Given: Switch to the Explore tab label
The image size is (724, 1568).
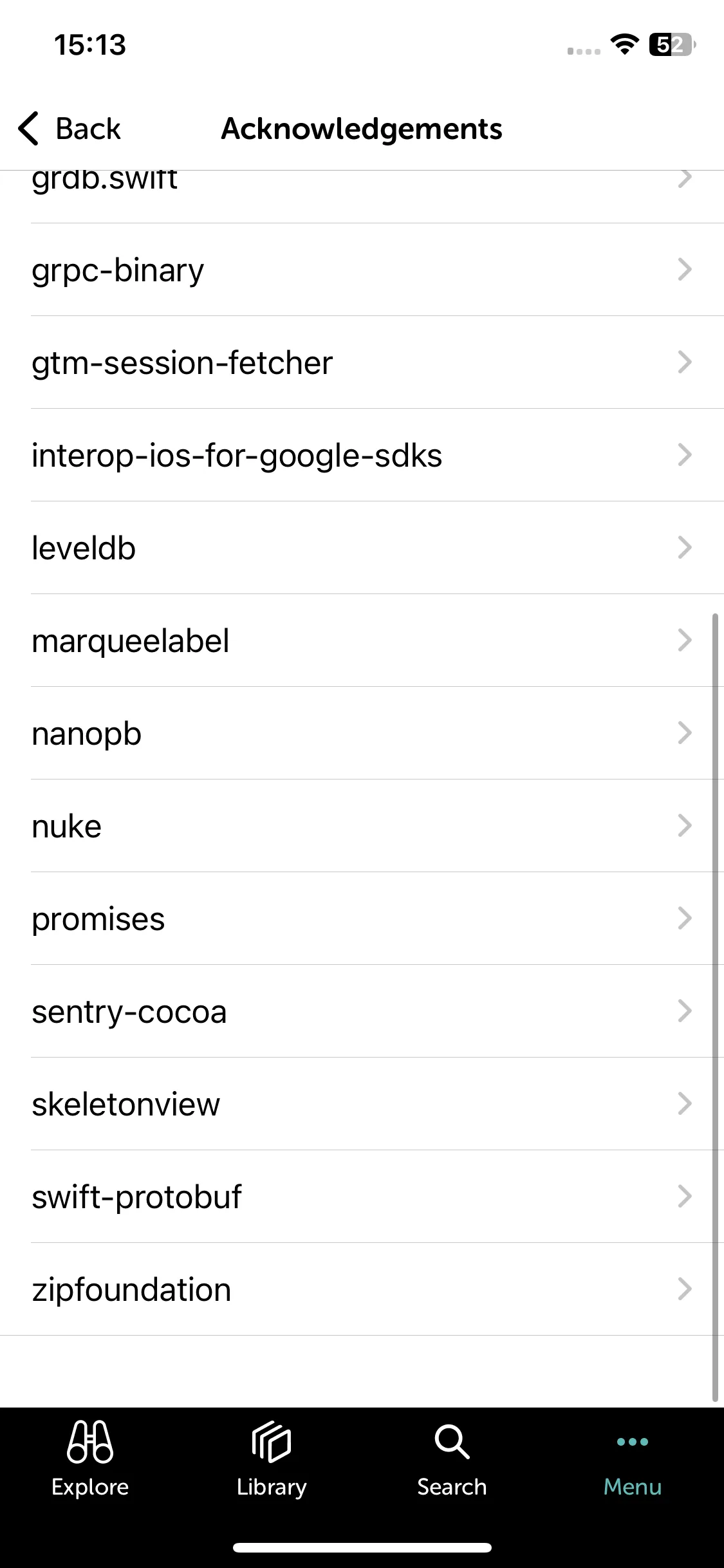Looking at the screenshot, I should click(90, 1487).
